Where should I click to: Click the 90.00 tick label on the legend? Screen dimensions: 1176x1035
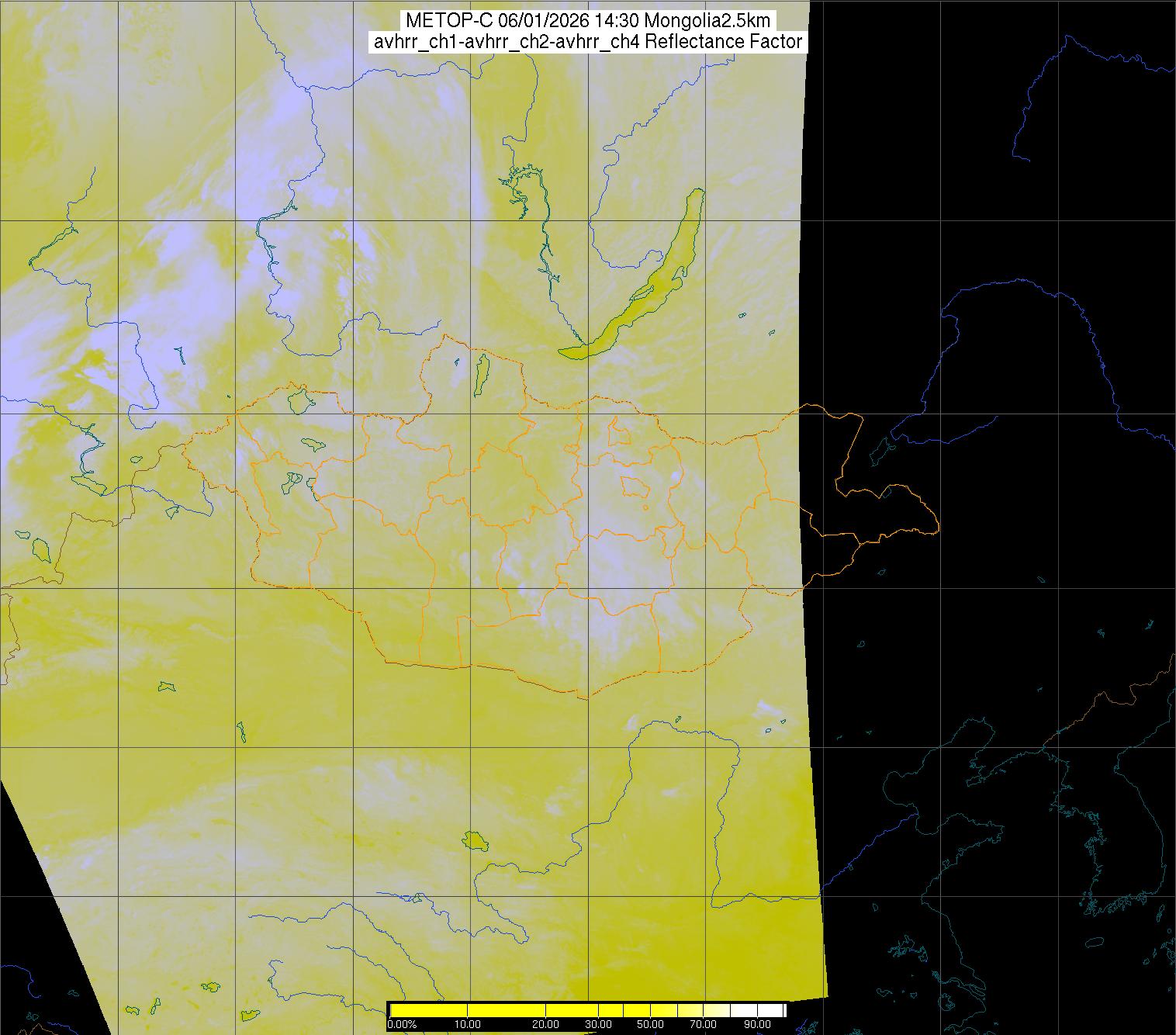click(x=756, y=1025)
